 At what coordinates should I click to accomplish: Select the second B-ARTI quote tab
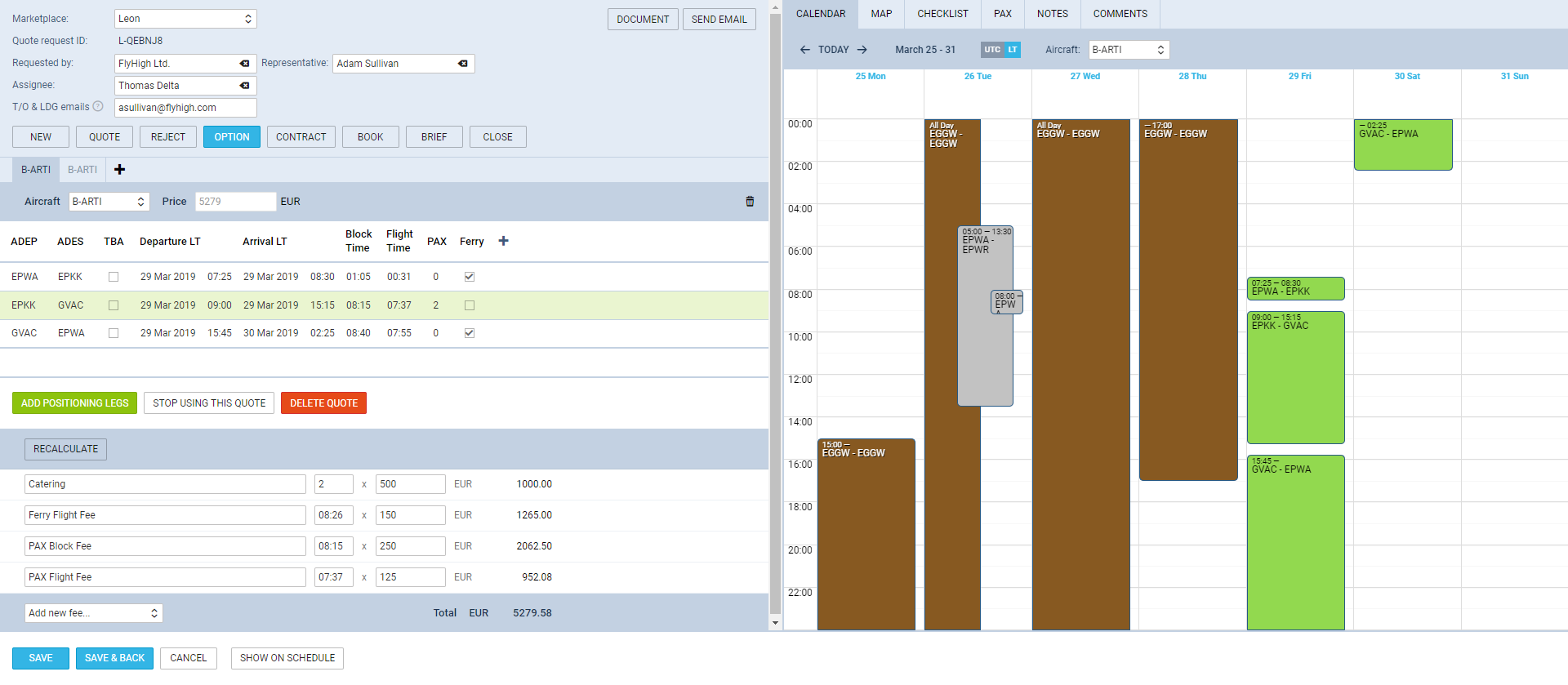coord(82,170)
